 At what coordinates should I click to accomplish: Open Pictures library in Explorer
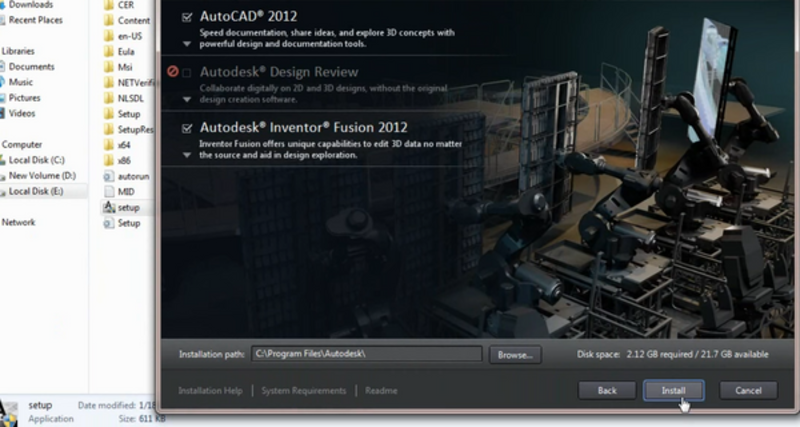[24, 97]
